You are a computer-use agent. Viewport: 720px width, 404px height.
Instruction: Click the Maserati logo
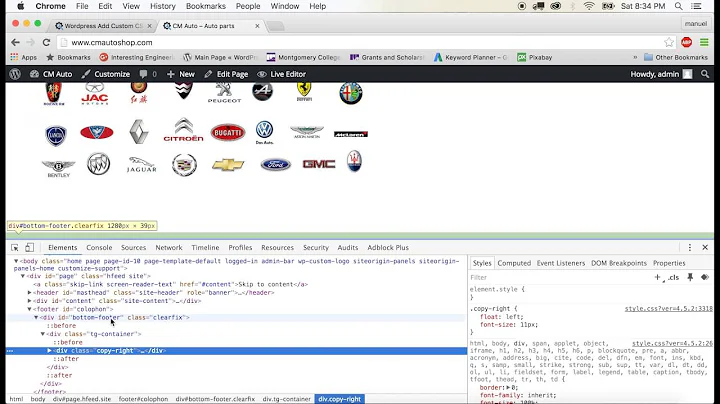(x=354, y=161)
